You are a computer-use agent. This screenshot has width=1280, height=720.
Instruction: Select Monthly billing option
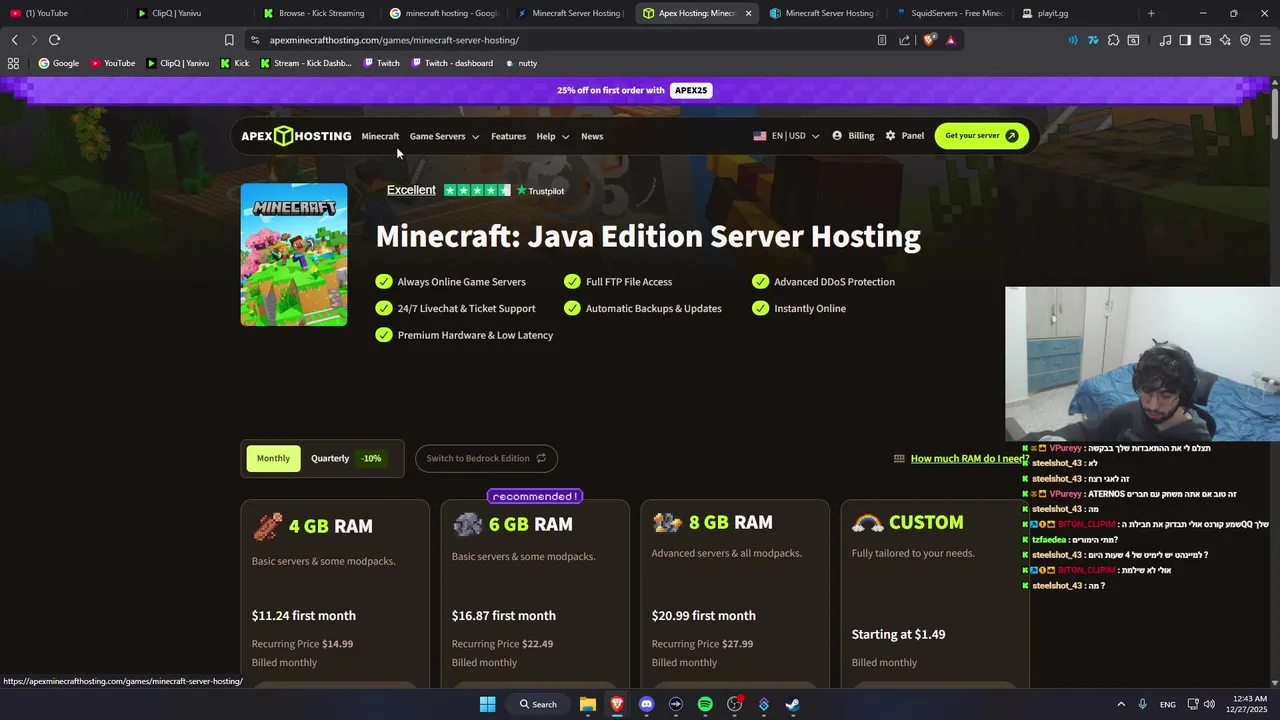tap(273, 458)
